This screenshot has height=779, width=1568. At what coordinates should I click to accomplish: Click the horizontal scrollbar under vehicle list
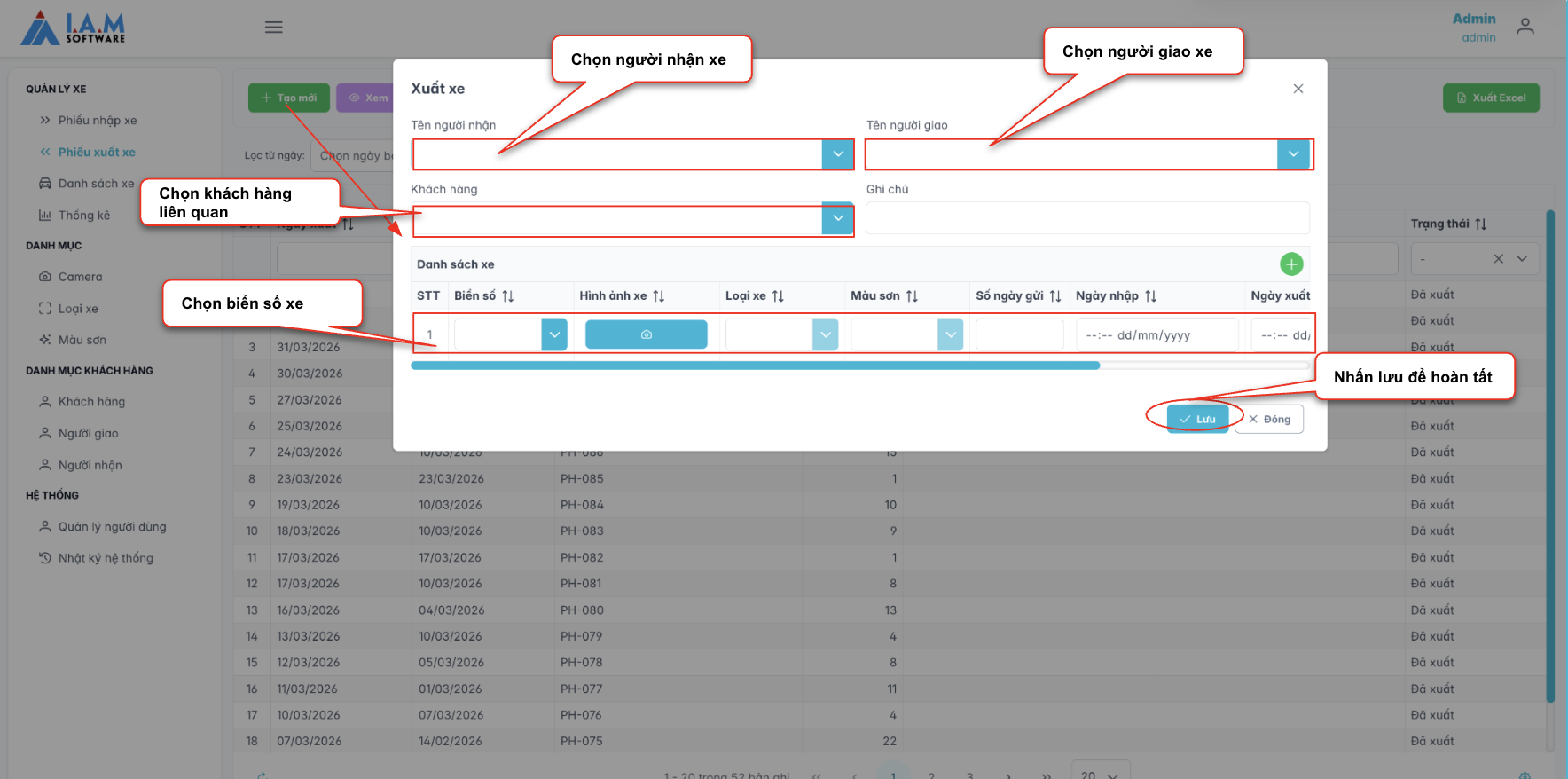click(x=755, y=366)
